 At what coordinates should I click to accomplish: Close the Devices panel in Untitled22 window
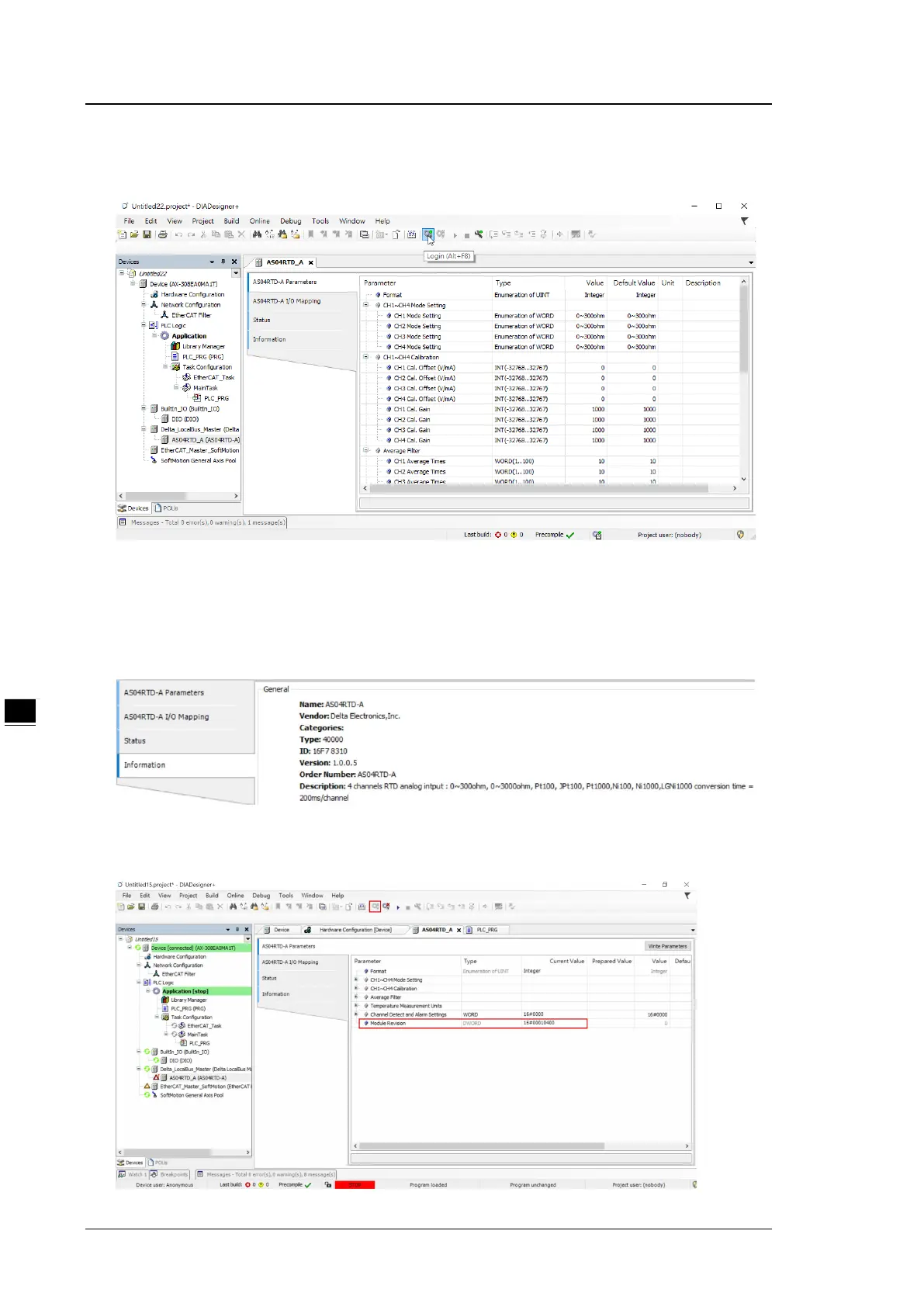point(234,262)
